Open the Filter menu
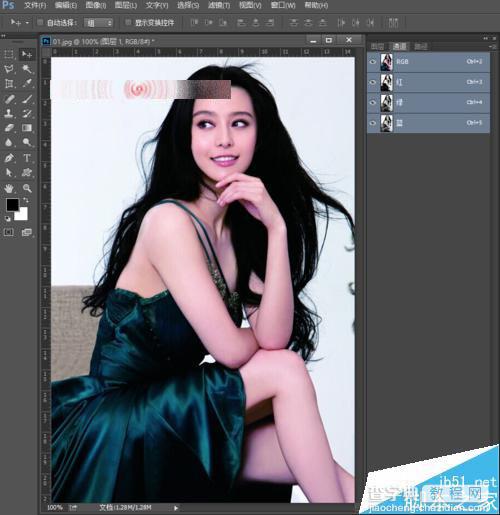 click(219, 5)
